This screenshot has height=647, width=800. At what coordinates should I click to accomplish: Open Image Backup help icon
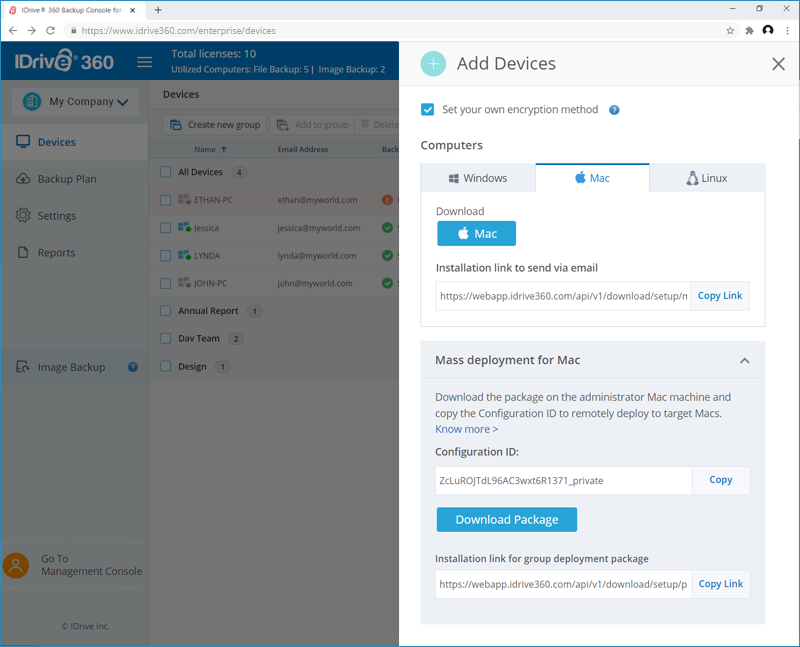133,367
